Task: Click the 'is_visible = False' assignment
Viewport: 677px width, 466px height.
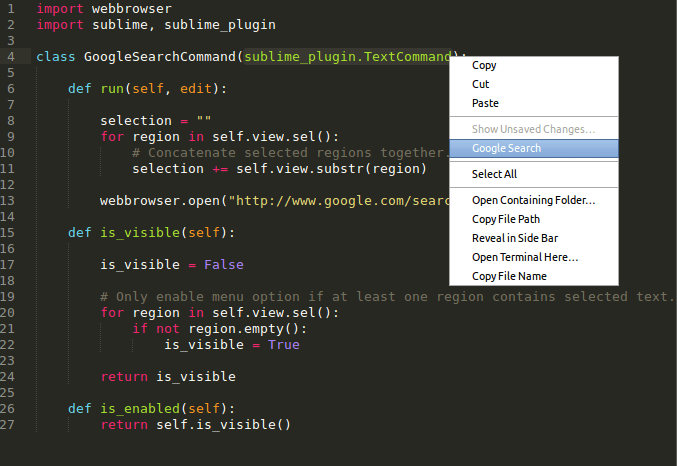Action: point(171,265)
